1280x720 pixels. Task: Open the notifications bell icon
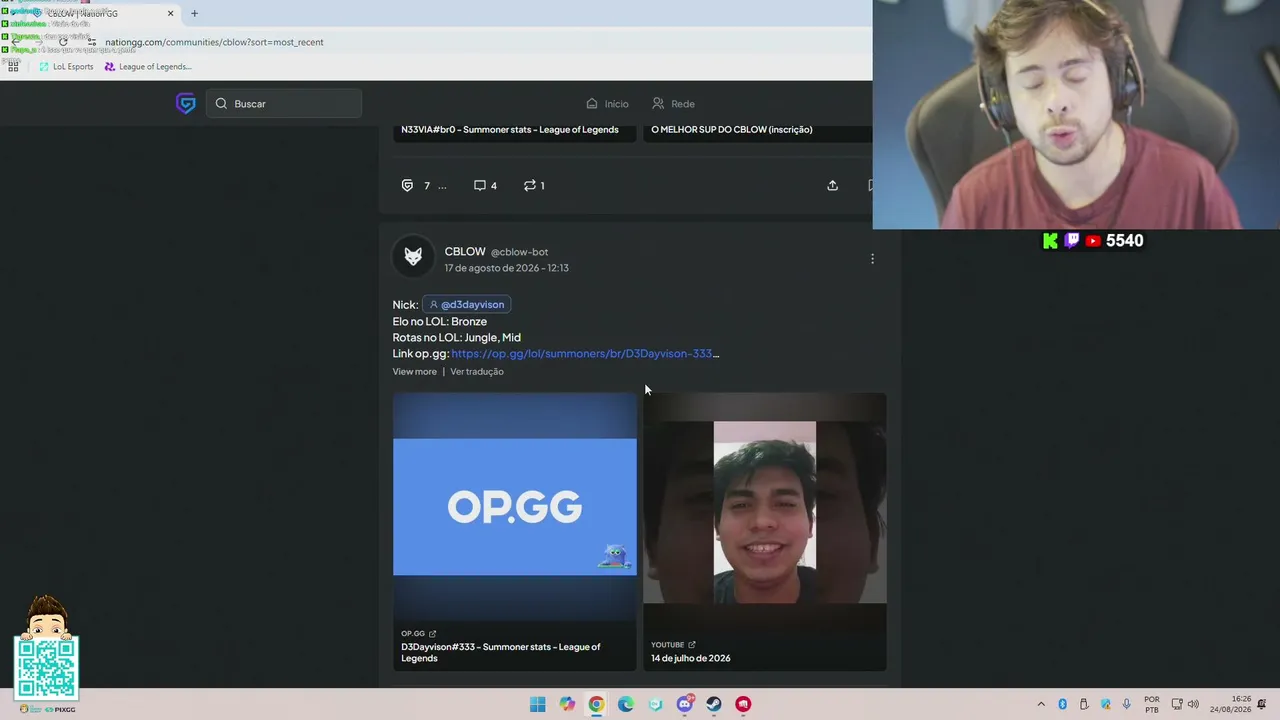(x=1262, y=704)
